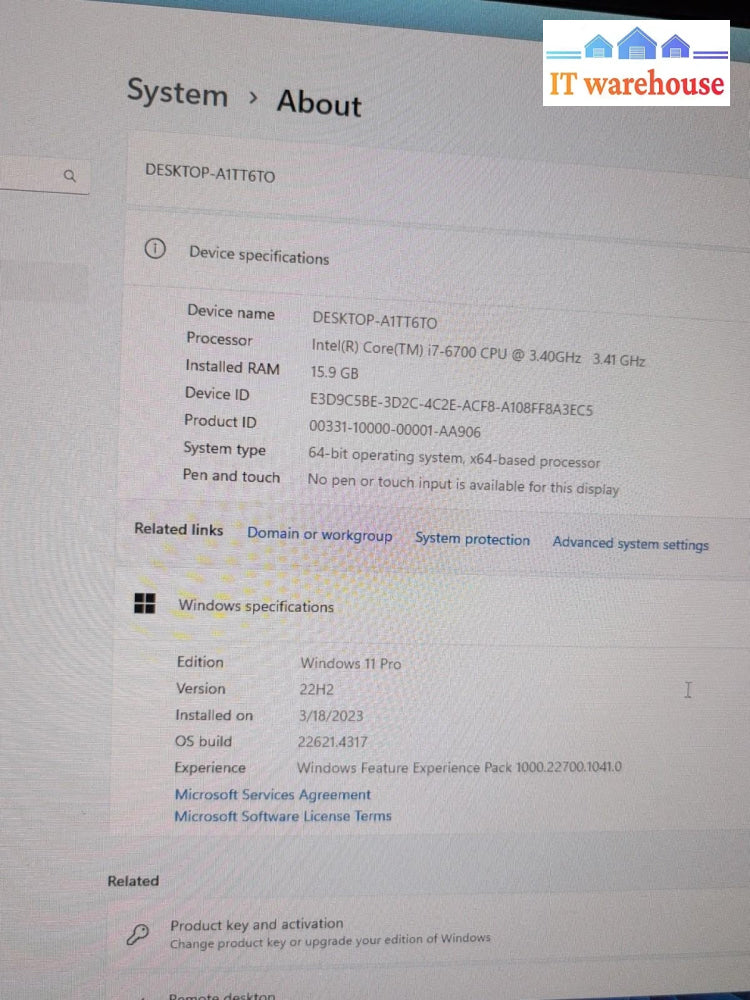Go back to System in the breadcrumb
The height and width of the screenshot is (1000, 750).
(x=177, y=93)
